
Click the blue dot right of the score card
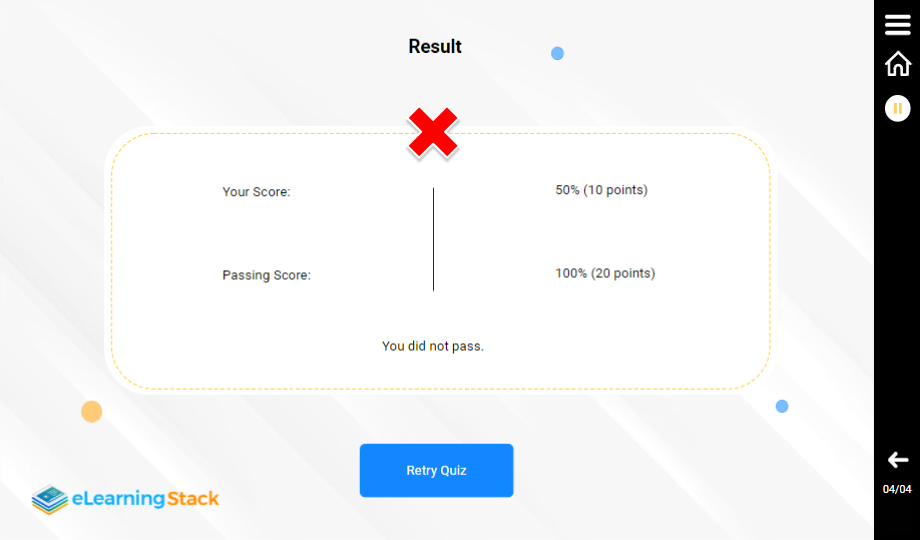pos(782,406)
